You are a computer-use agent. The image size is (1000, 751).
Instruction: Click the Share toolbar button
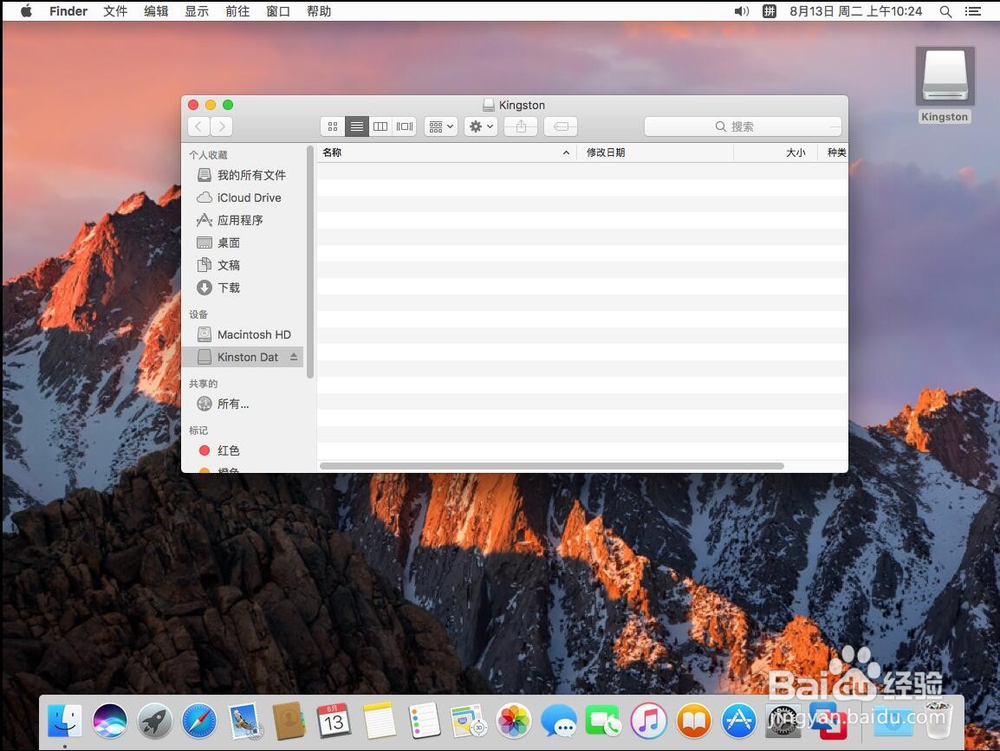coord(521,126)
